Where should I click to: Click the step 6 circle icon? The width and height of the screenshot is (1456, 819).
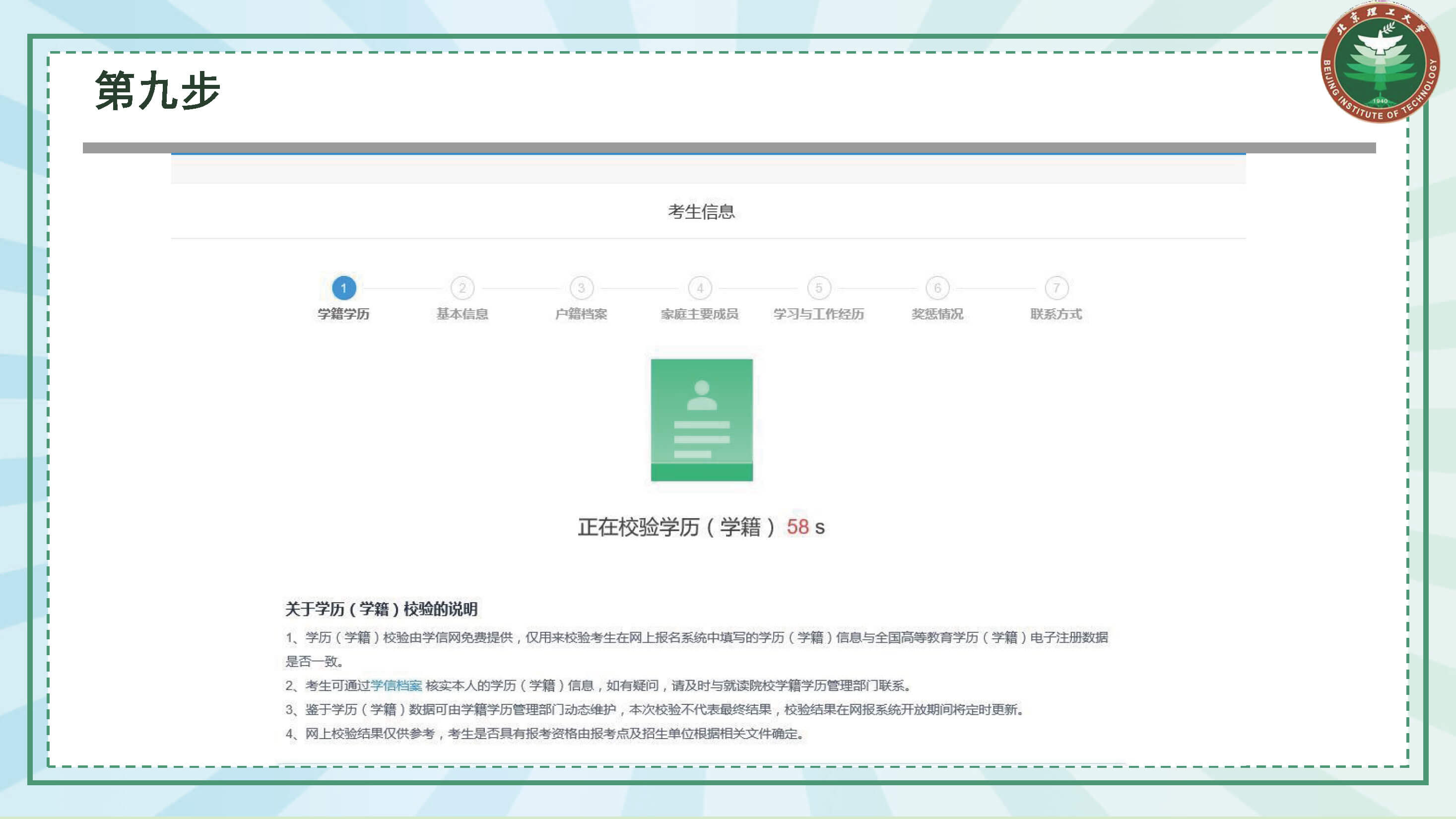(x=937, y=288)
